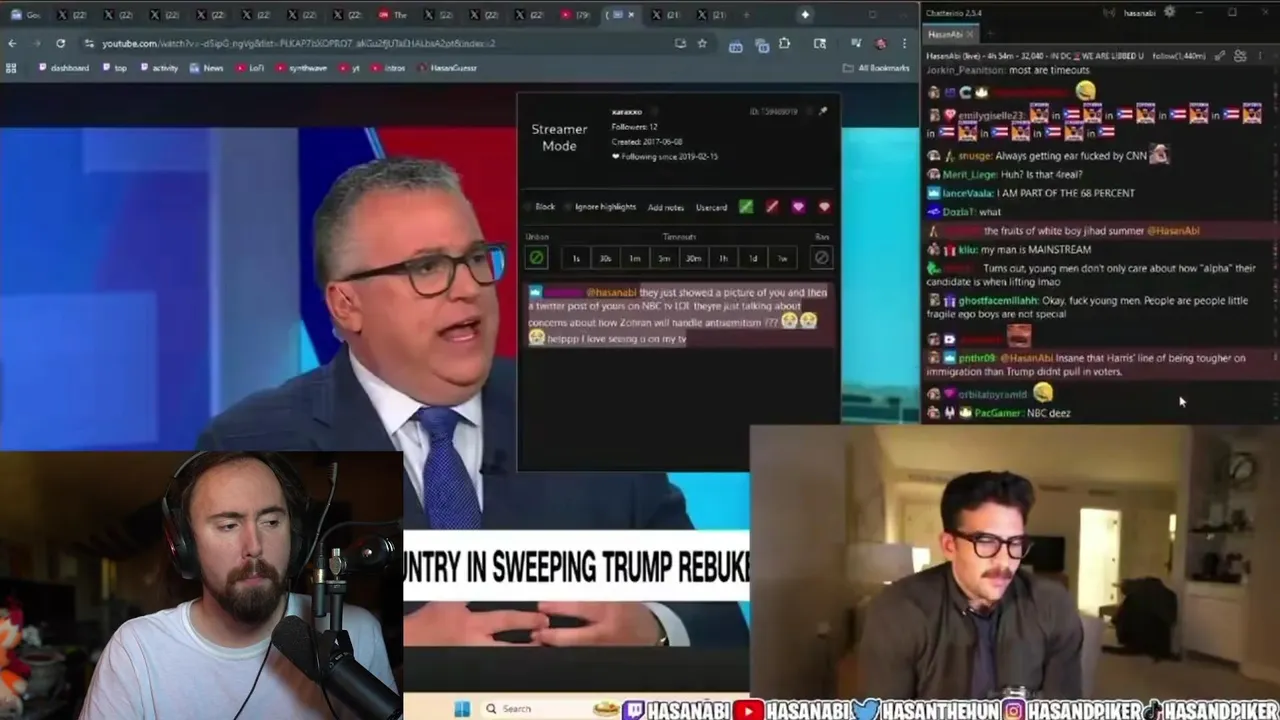
Task: Open Chrome extensions puzzle icon
Action: (x=784, y=43)
